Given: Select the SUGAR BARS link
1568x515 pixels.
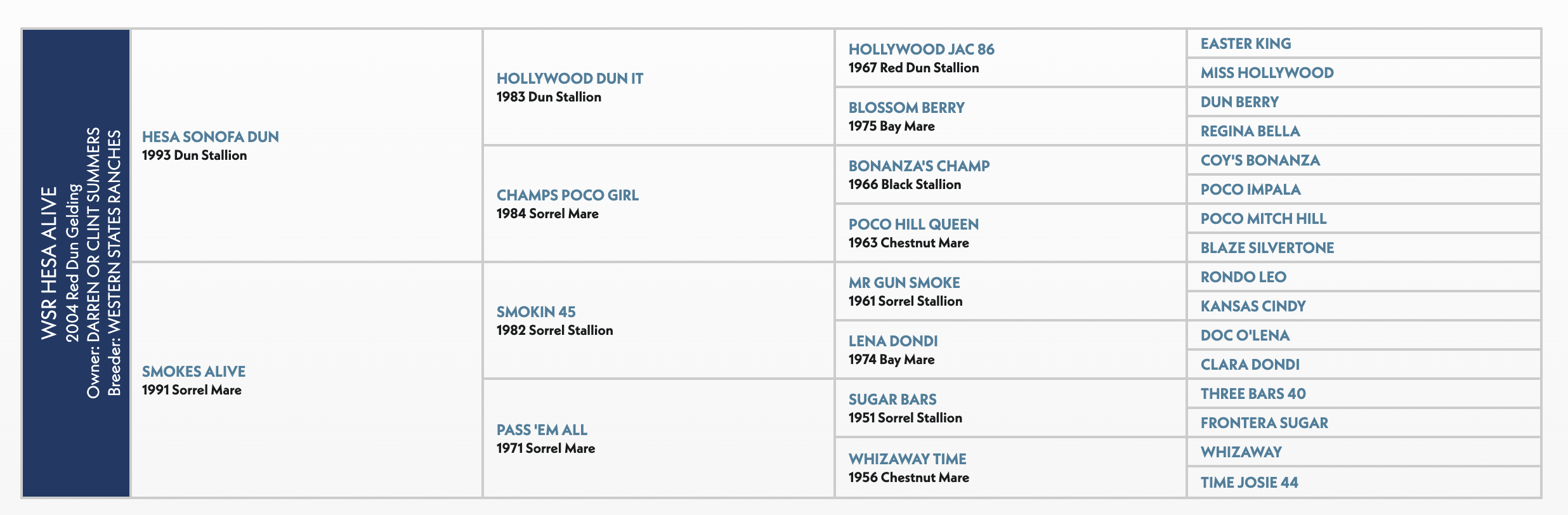Looking at the screenshot, I should coord(892,399).
